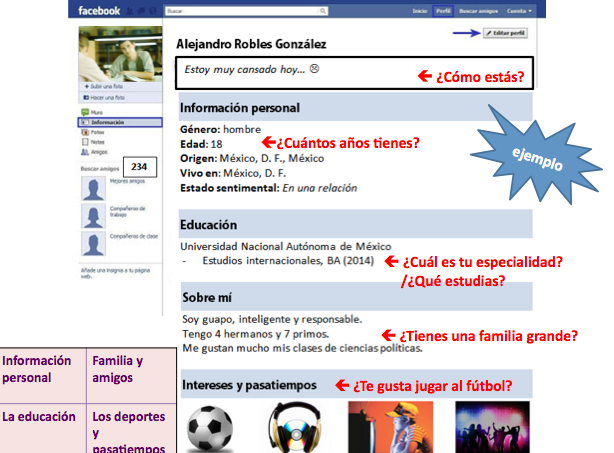
Task: Click the 234 friend count box
Action: coord(140,167)
